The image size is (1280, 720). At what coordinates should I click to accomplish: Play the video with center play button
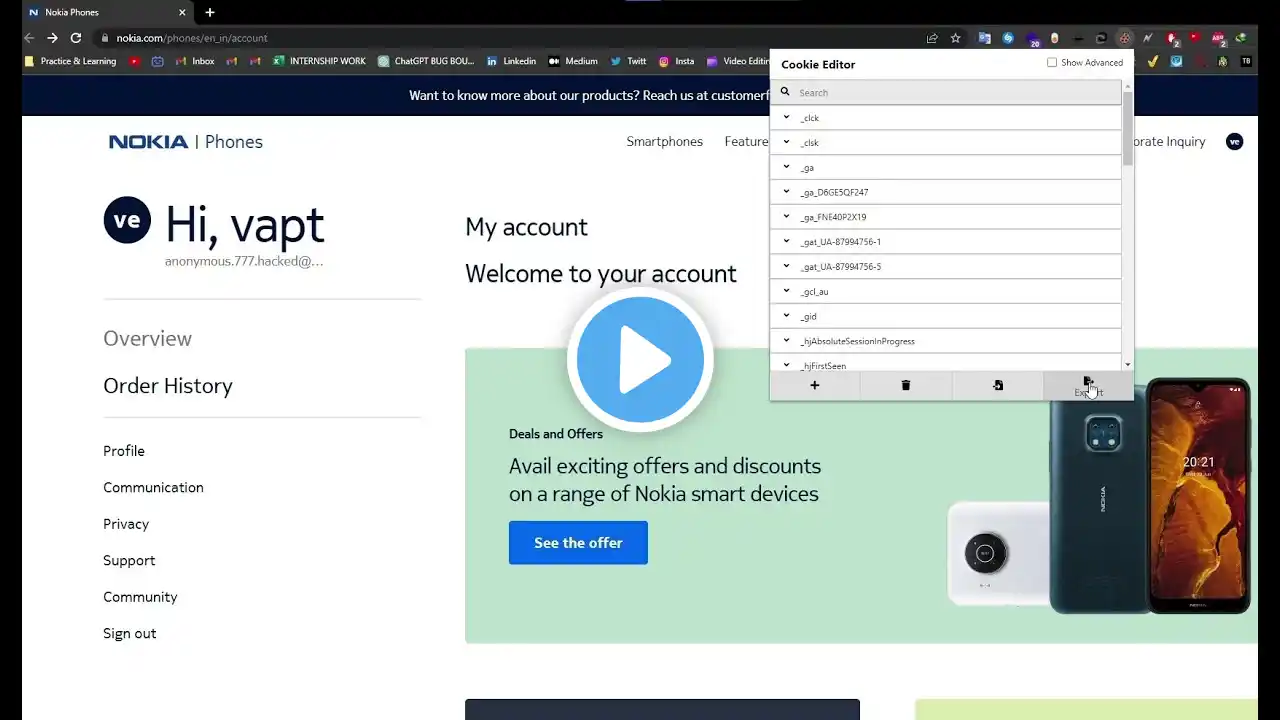tap(640, 360)
